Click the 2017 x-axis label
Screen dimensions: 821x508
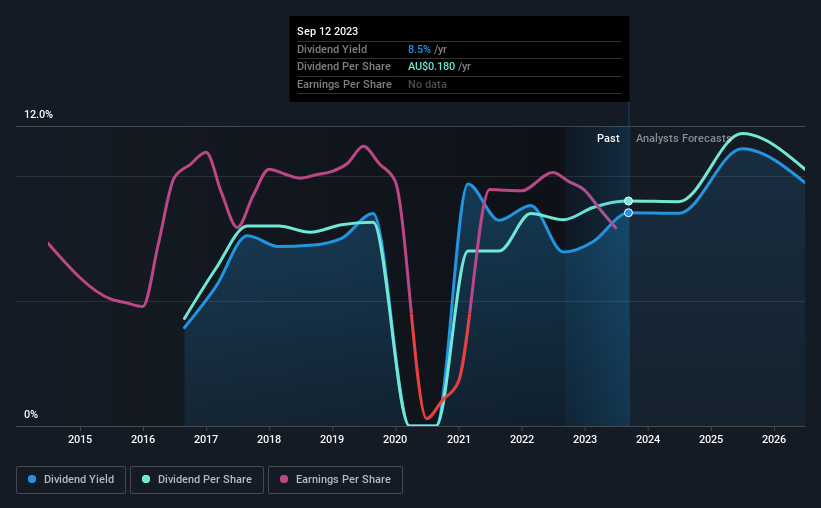[x=206, y=439]
